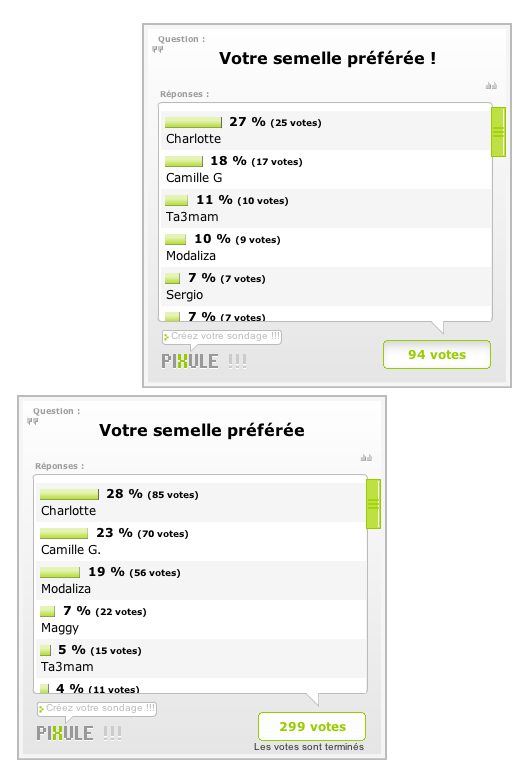Click opening quote icon in top poll
Viewport: 532px width, 767px height.
point(157,49)
